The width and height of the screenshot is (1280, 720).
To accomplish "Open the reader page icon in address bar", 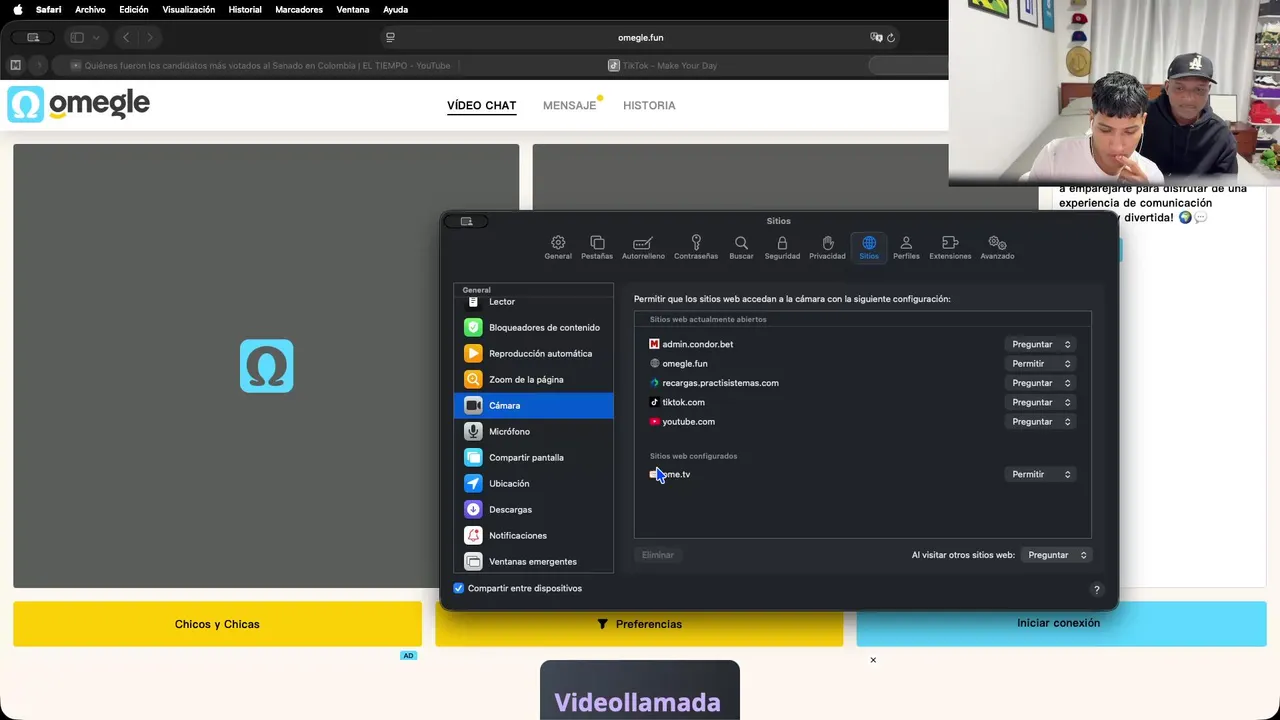I will [x=390, y=37].
